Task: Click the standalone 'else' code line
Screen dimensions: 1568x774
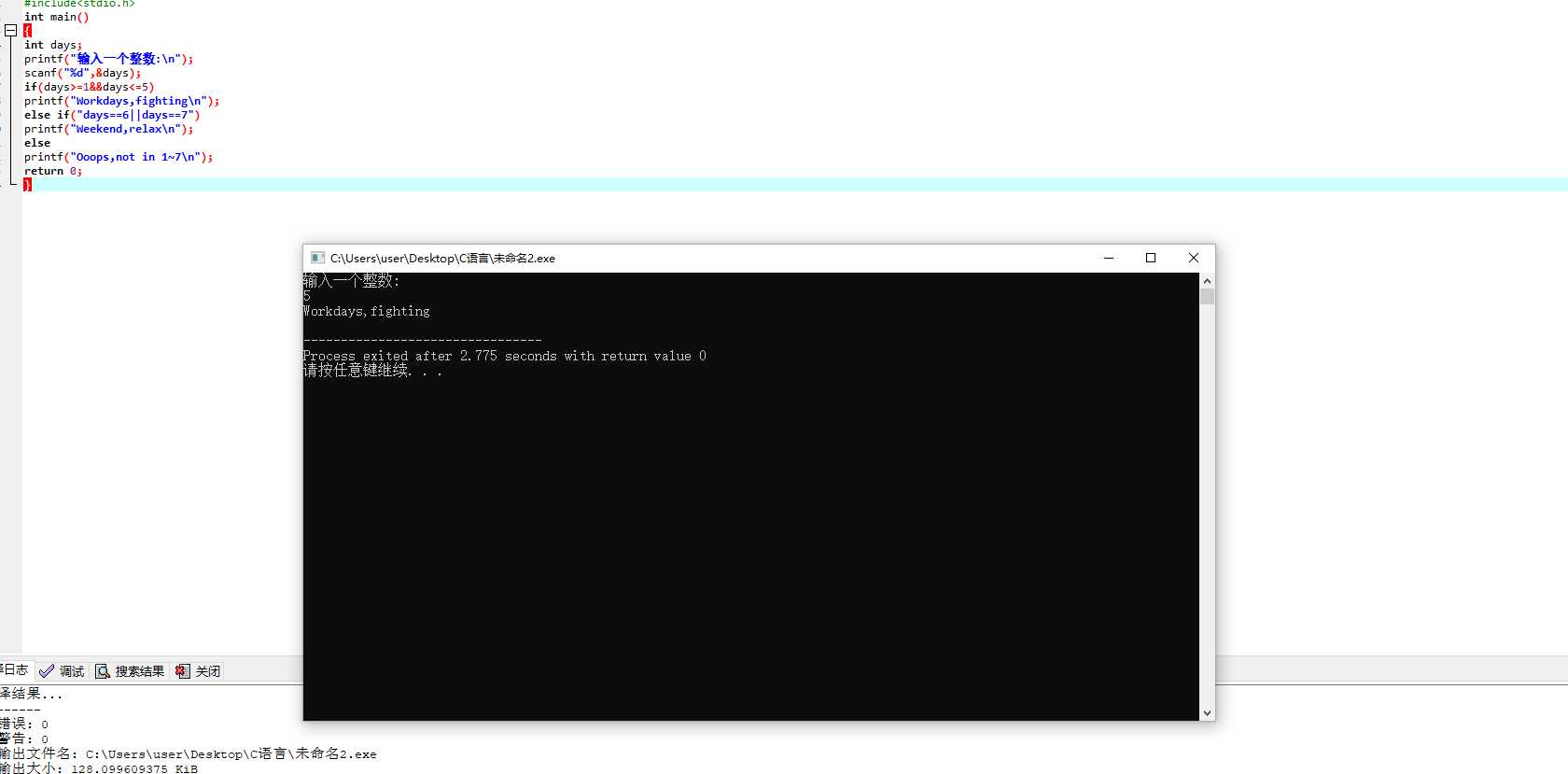Action: [x=37, y=143]
